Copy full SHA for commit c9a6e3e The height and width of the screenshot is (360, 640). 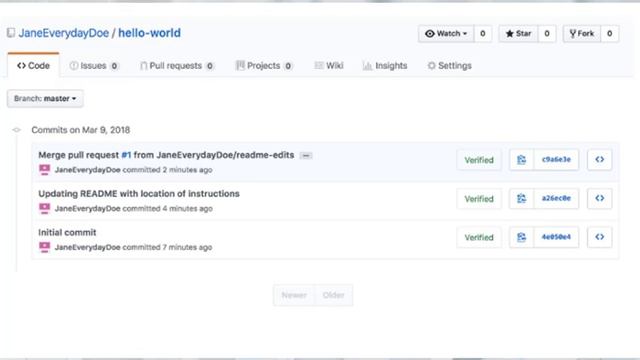[x=521, y=160]
